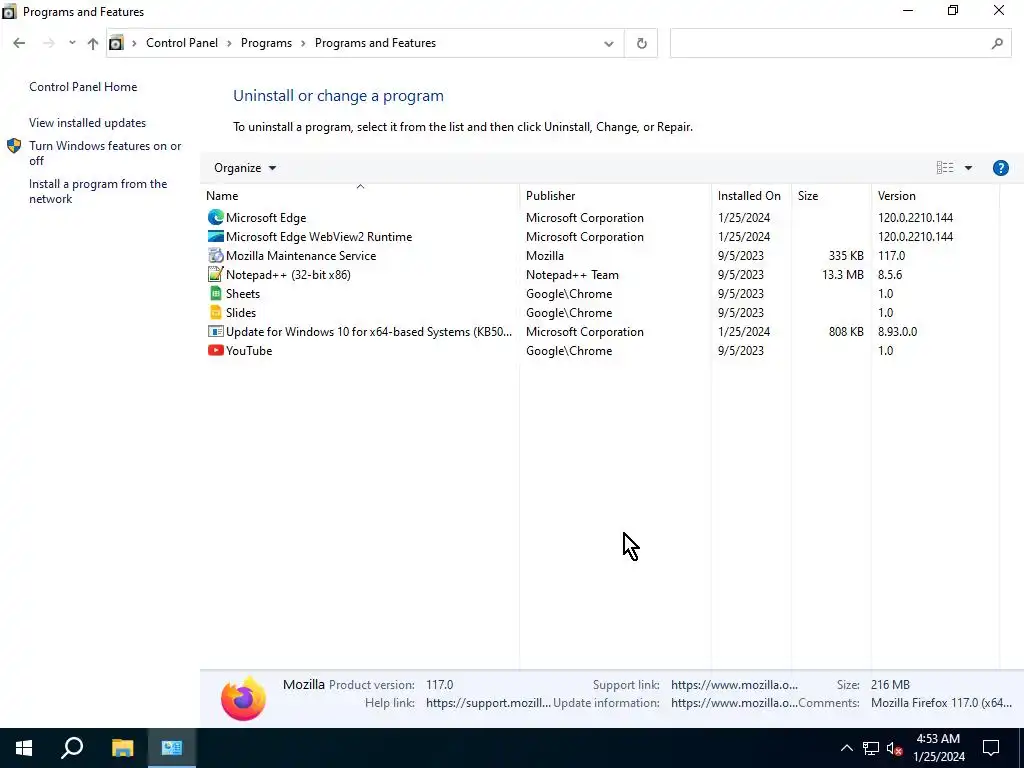1024x768 pixels.
Task: Open taskbar Search magnifier
Action: click(x=72, y=748)
